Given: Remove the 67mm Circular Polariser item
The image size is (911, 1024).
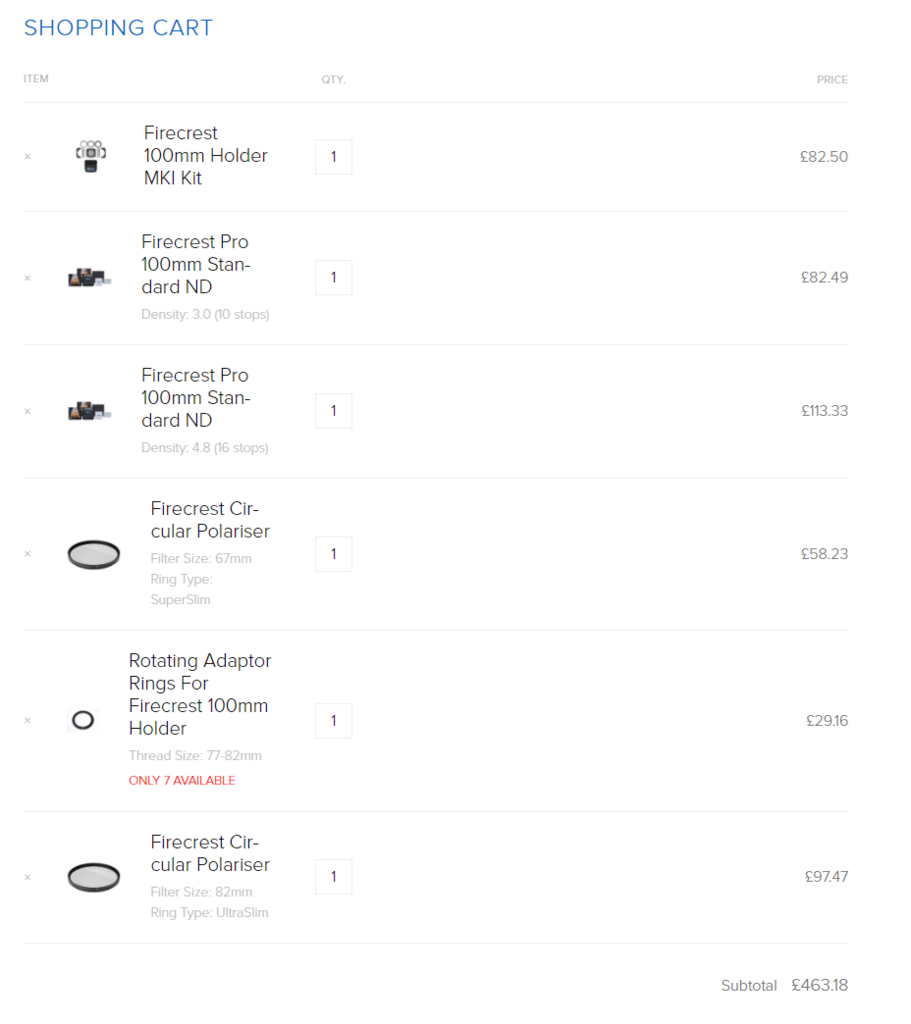Looking at the screenshot, I should click(28, 554).
